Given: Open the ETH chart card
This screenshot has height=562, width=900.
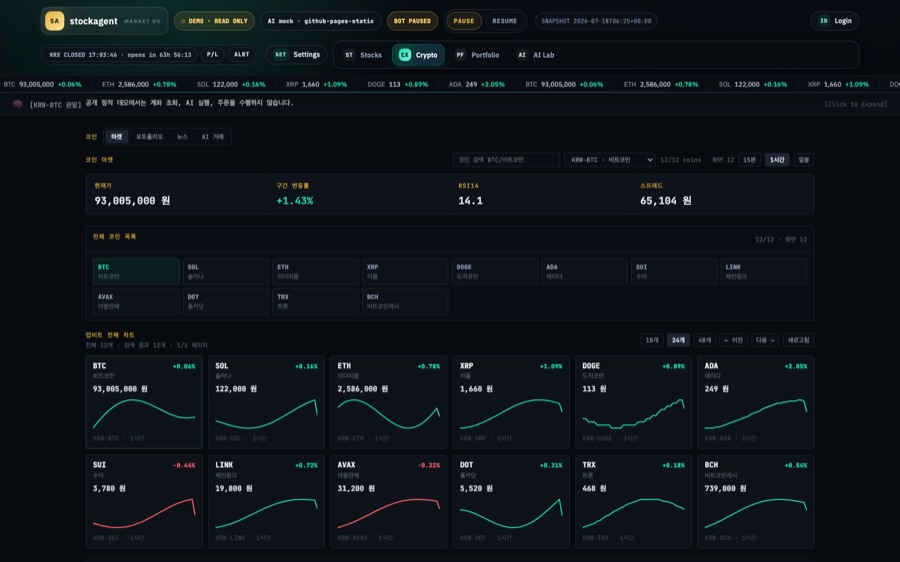Looking at the screenshot, I should (389, 402).
